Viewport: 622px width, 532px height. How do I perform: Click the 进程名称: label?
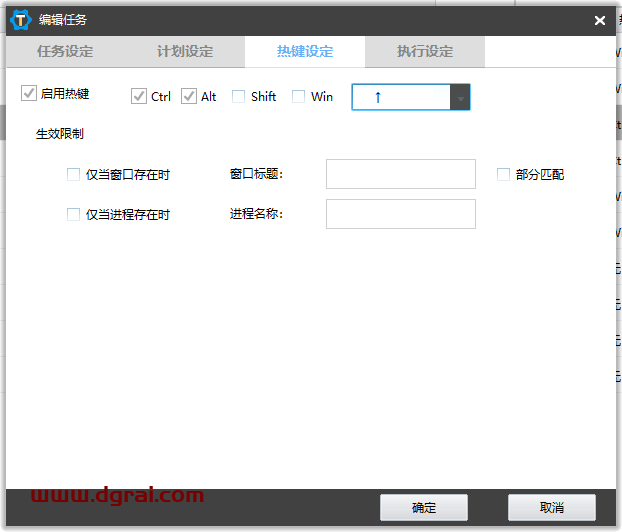pos(256,214)
